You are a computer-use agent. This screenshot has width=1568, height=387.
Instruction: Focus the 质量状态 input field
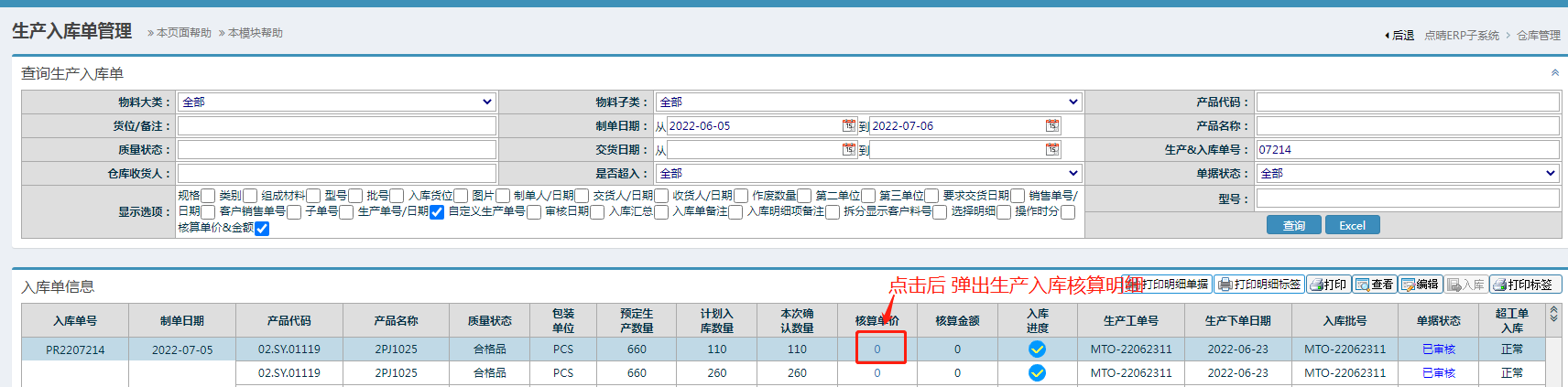[x=337, y=149]
